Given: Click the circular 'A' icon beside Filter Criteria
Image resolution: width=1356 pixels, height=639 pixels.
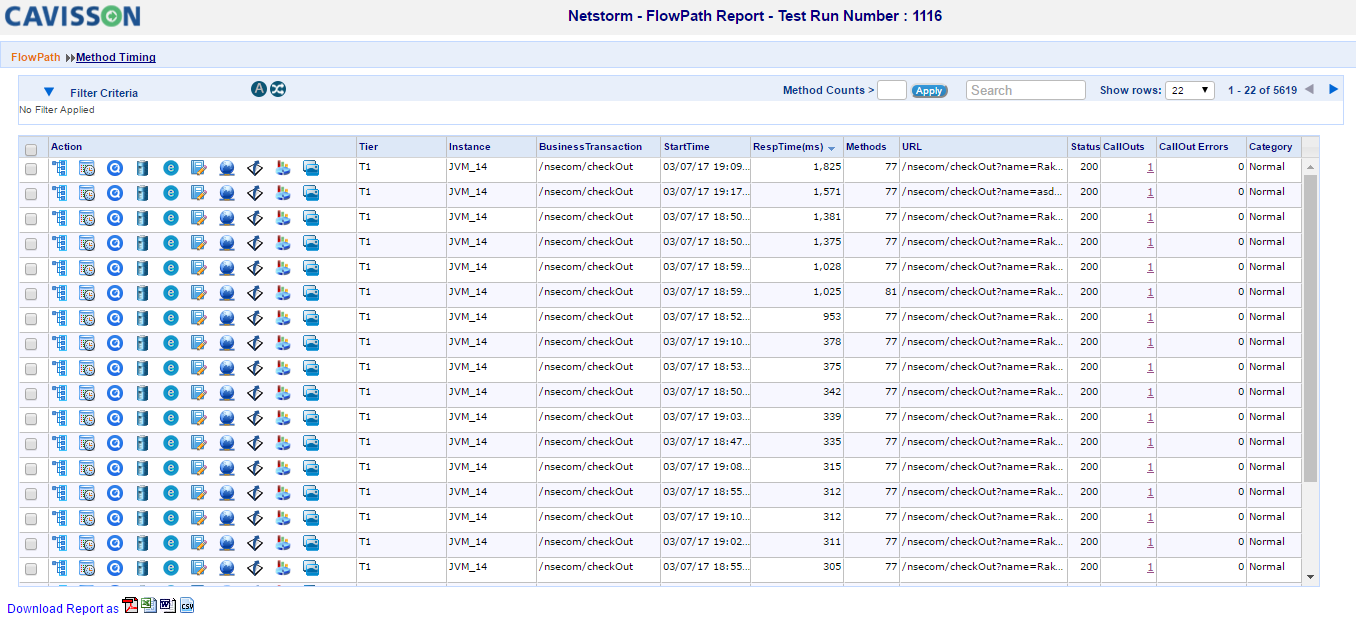Looking at the screenshot, I should [x=259, y=89].
